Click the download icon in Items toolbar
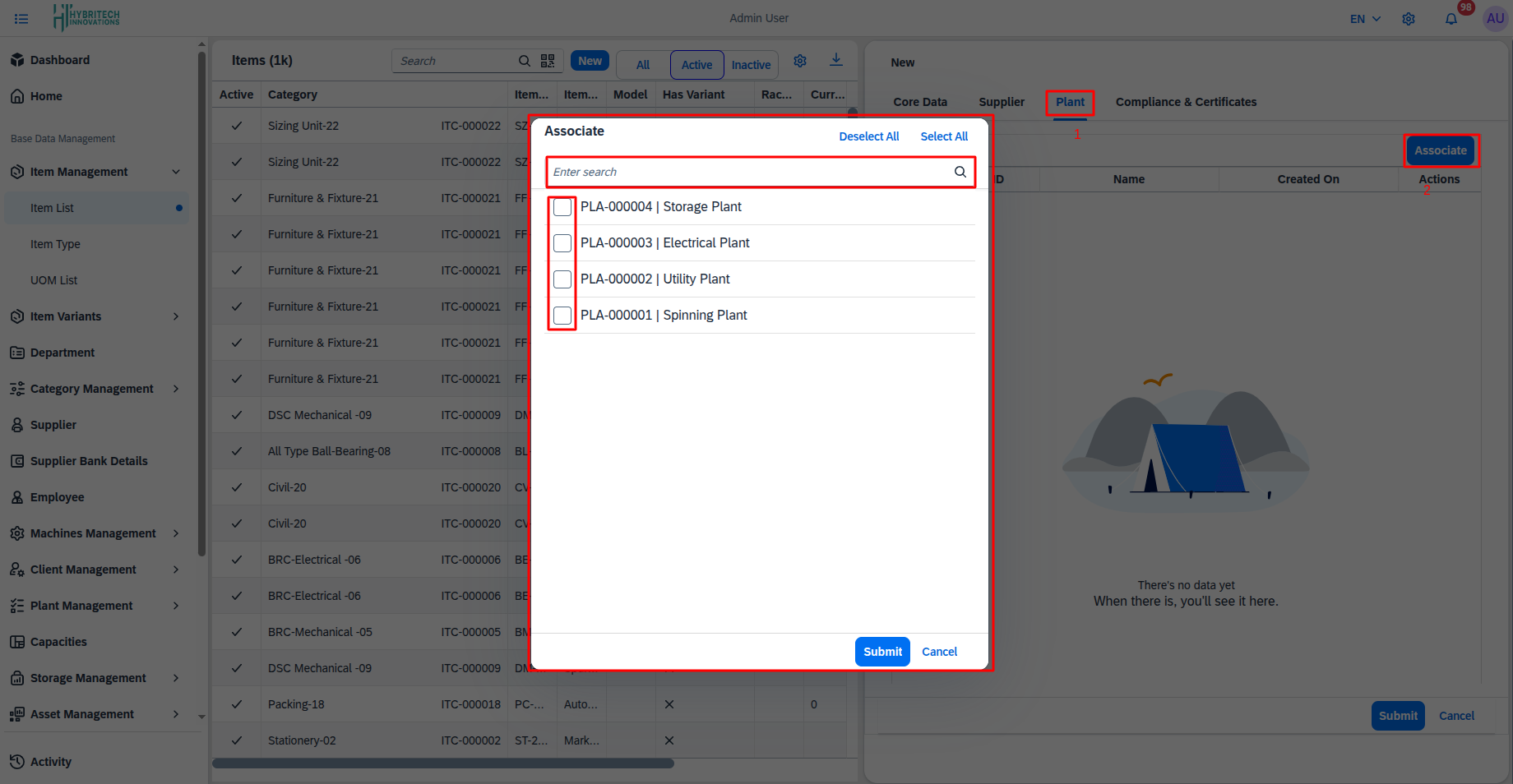 pyautogui.click(x=835, y=60)
